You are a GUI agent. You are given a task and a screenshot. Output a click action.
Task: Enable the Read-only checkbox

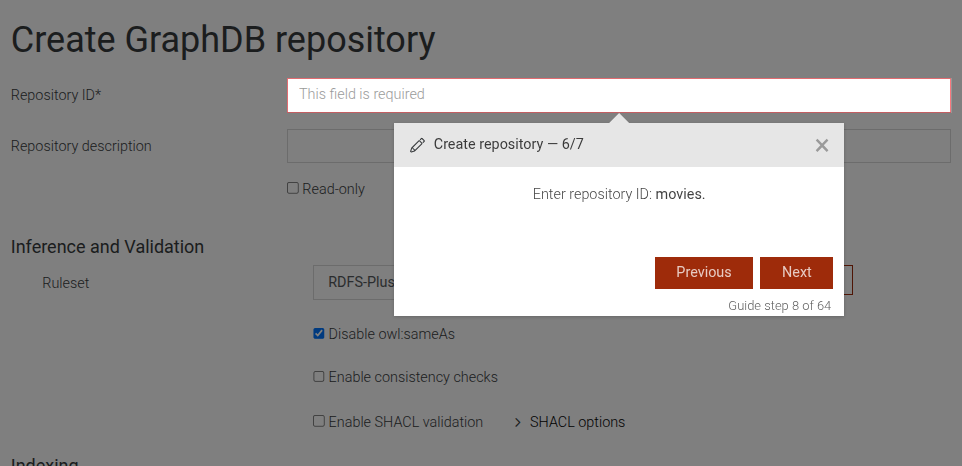293,188
